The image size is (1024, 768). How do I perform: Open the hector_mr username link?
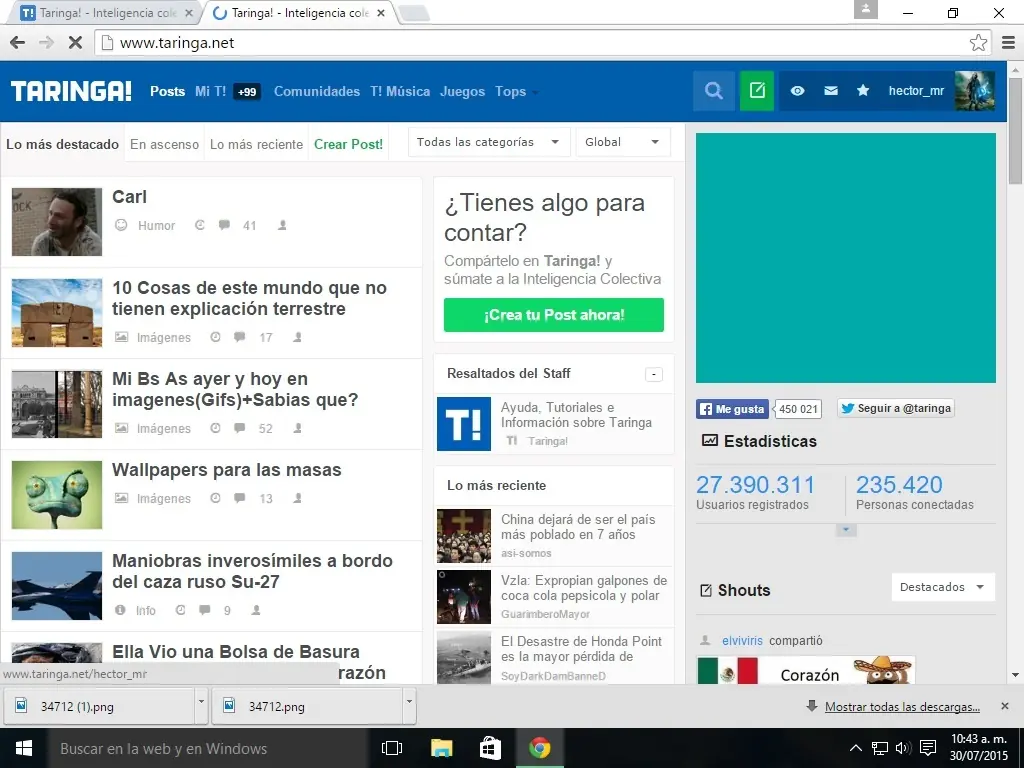[x=916, y=91]
